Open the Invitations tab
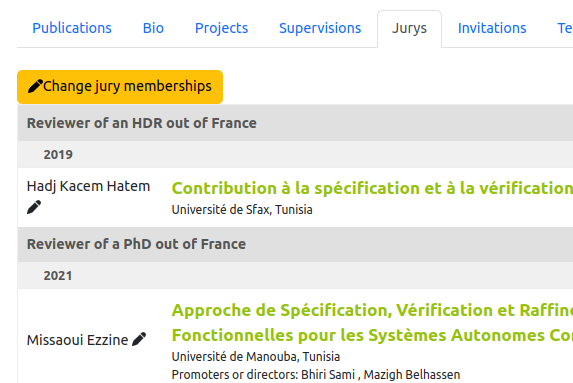The image size is (573, 383). click(492, 28)
